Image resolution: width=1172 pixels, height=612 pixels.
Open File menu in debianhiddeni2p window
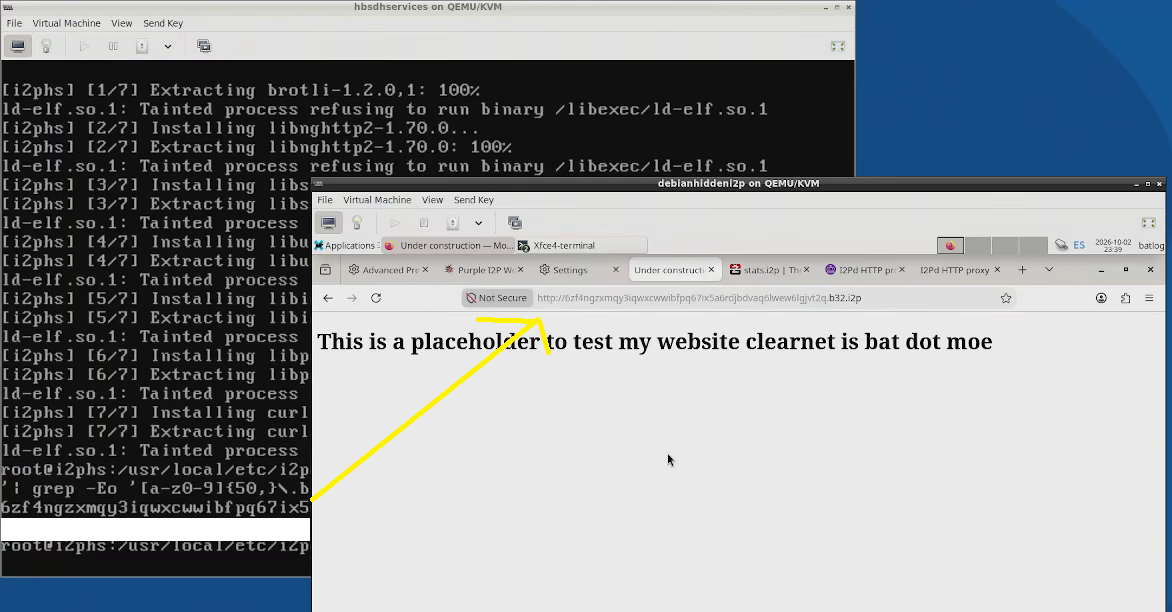tap(325, 200)
